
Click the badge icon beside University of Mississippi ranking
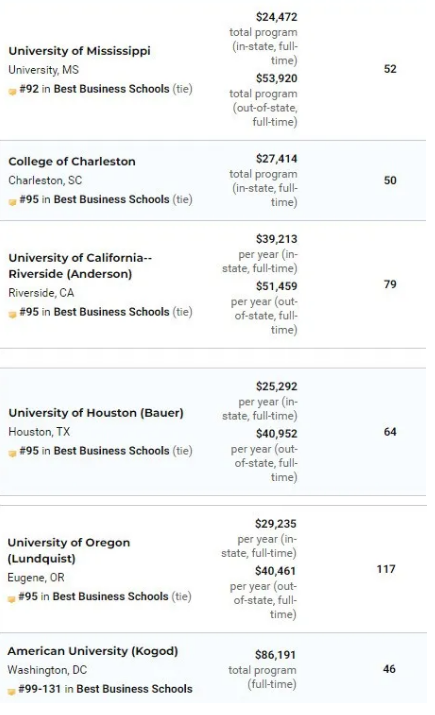pyautogui.click(x=12, y=91)
